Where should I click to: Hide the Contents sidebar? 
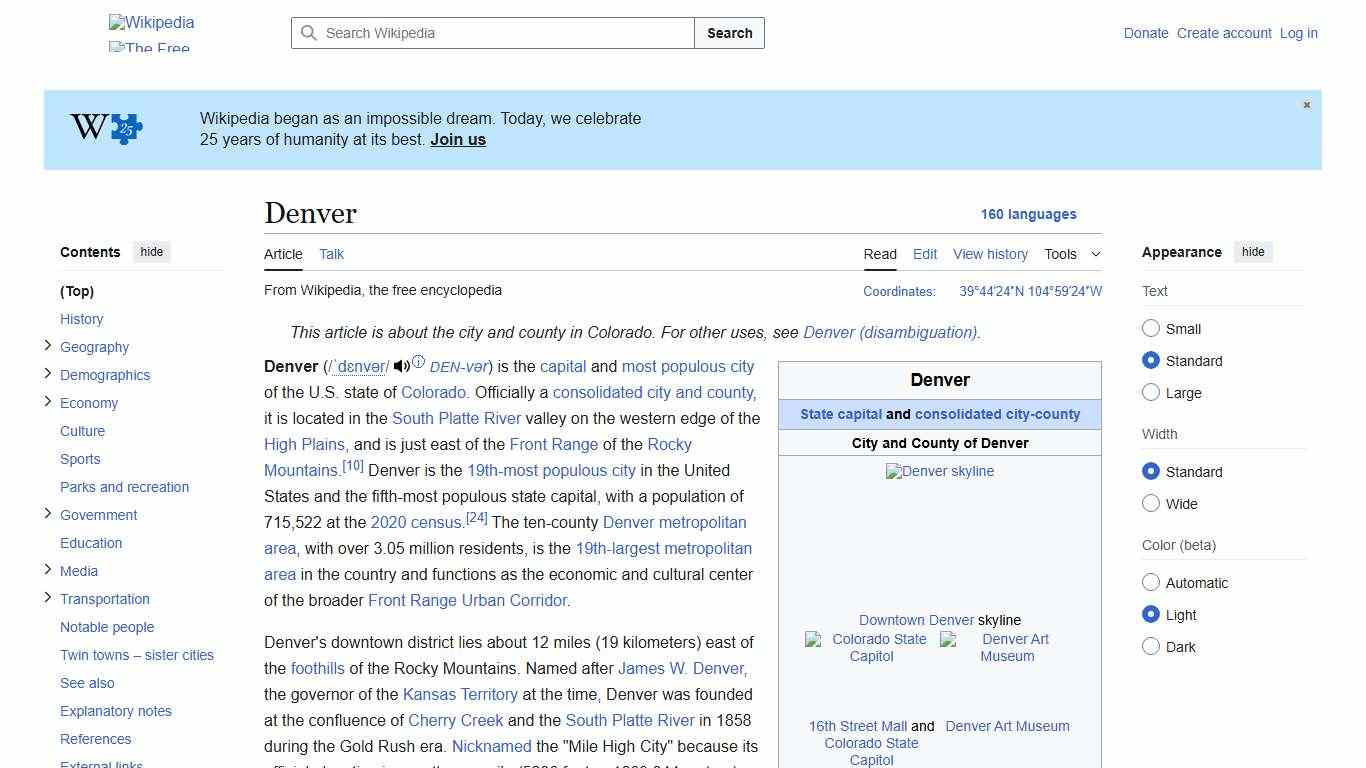coord(151,252)
